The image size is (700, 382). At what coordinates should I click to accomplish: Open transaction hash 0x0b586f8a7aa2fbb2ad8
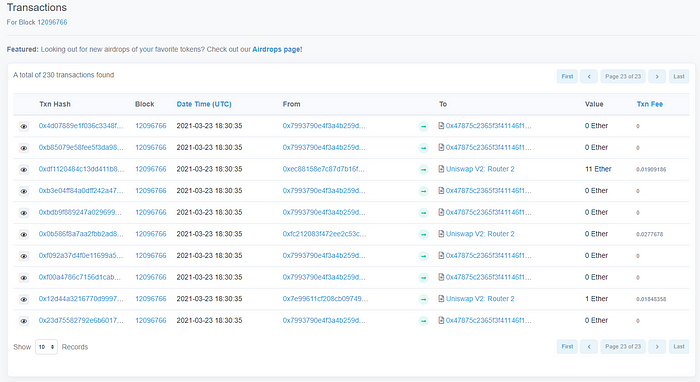pyautogui.click(x=81, y=234)
